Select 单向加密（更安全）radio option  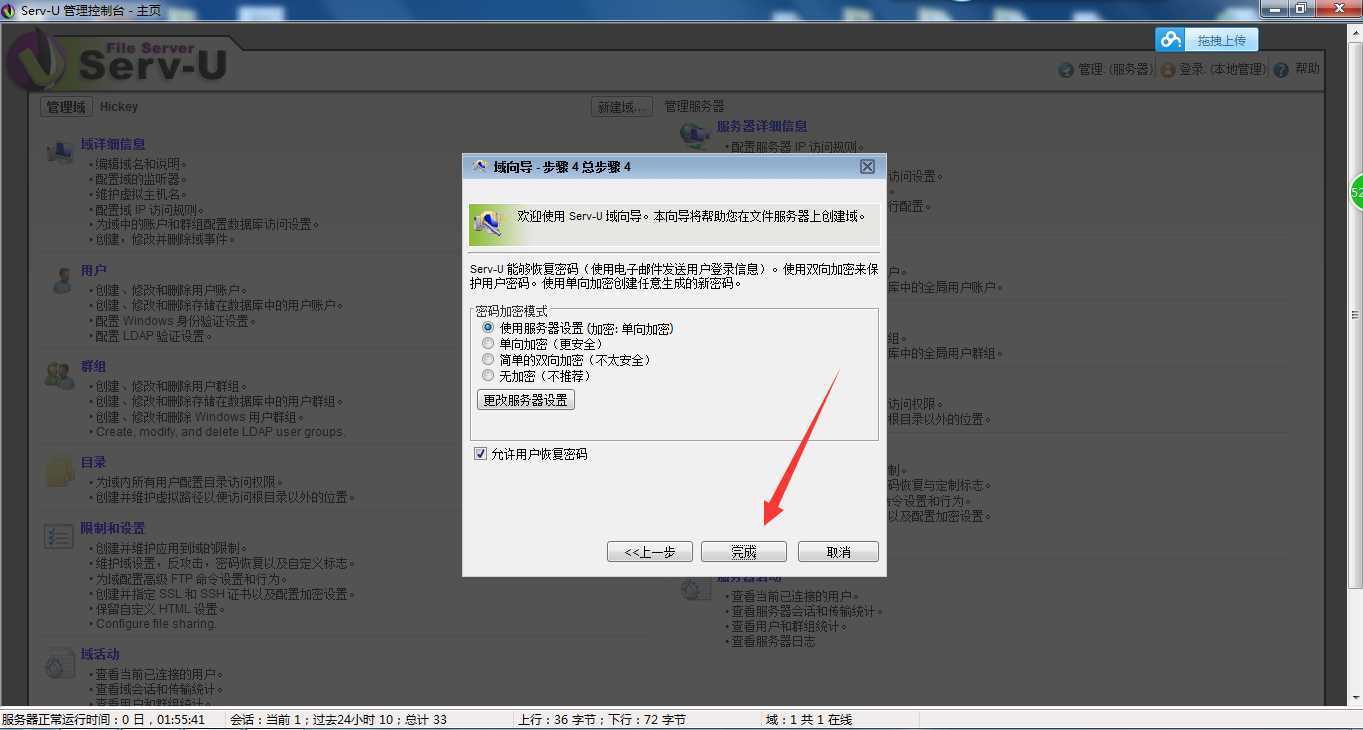[x=543, y=344]
